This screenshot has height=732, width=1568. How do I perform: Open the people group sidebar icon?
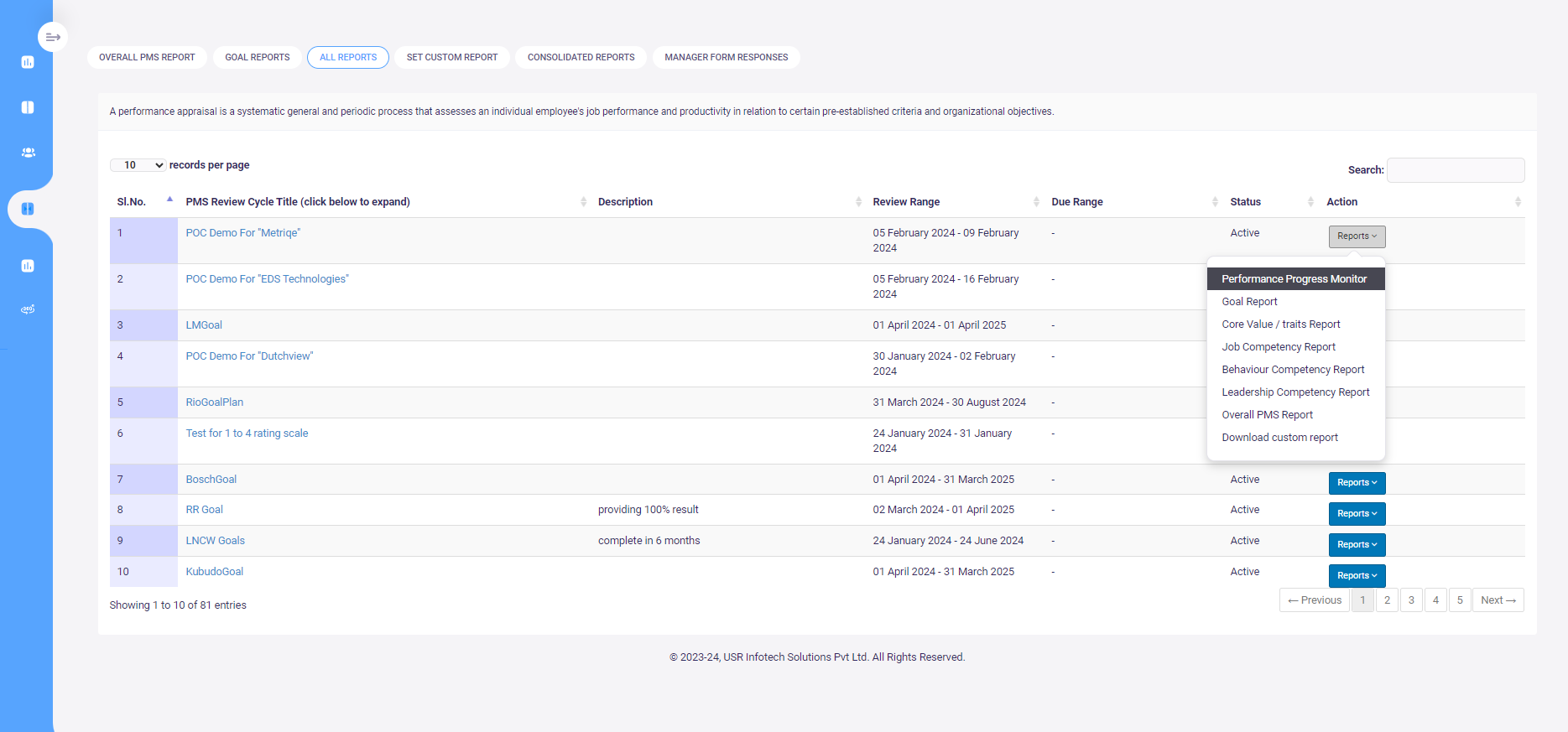coord(28,153)
